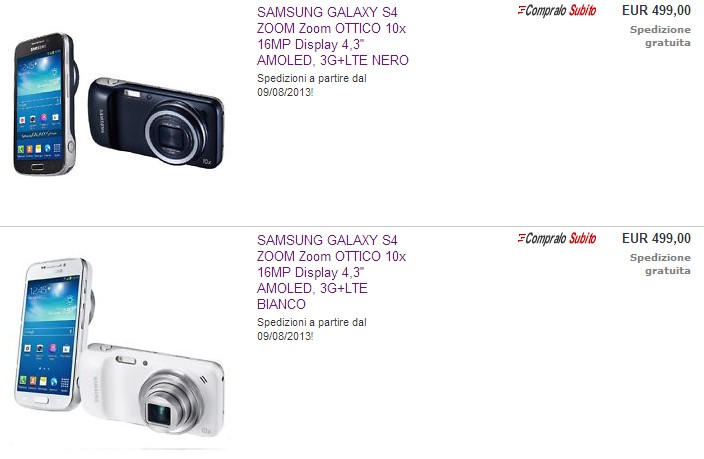
Task: Click Spedizione gratuita under the second price
Action: pyautogui.click(x=660, y=264)
